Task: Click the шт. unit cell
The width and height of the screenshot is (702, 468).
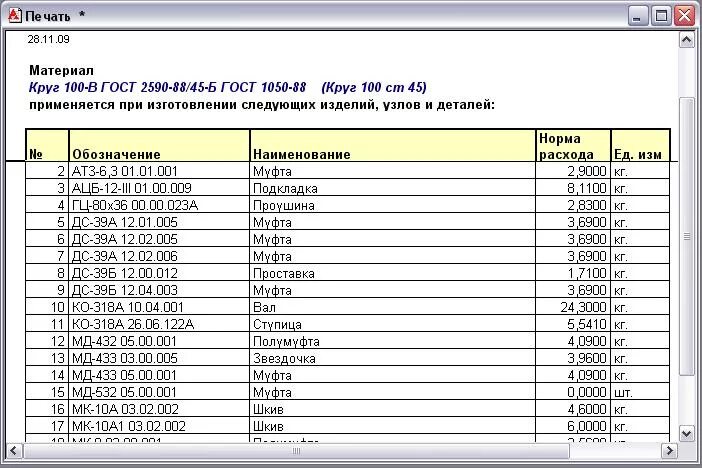Action: click(640, 392)
